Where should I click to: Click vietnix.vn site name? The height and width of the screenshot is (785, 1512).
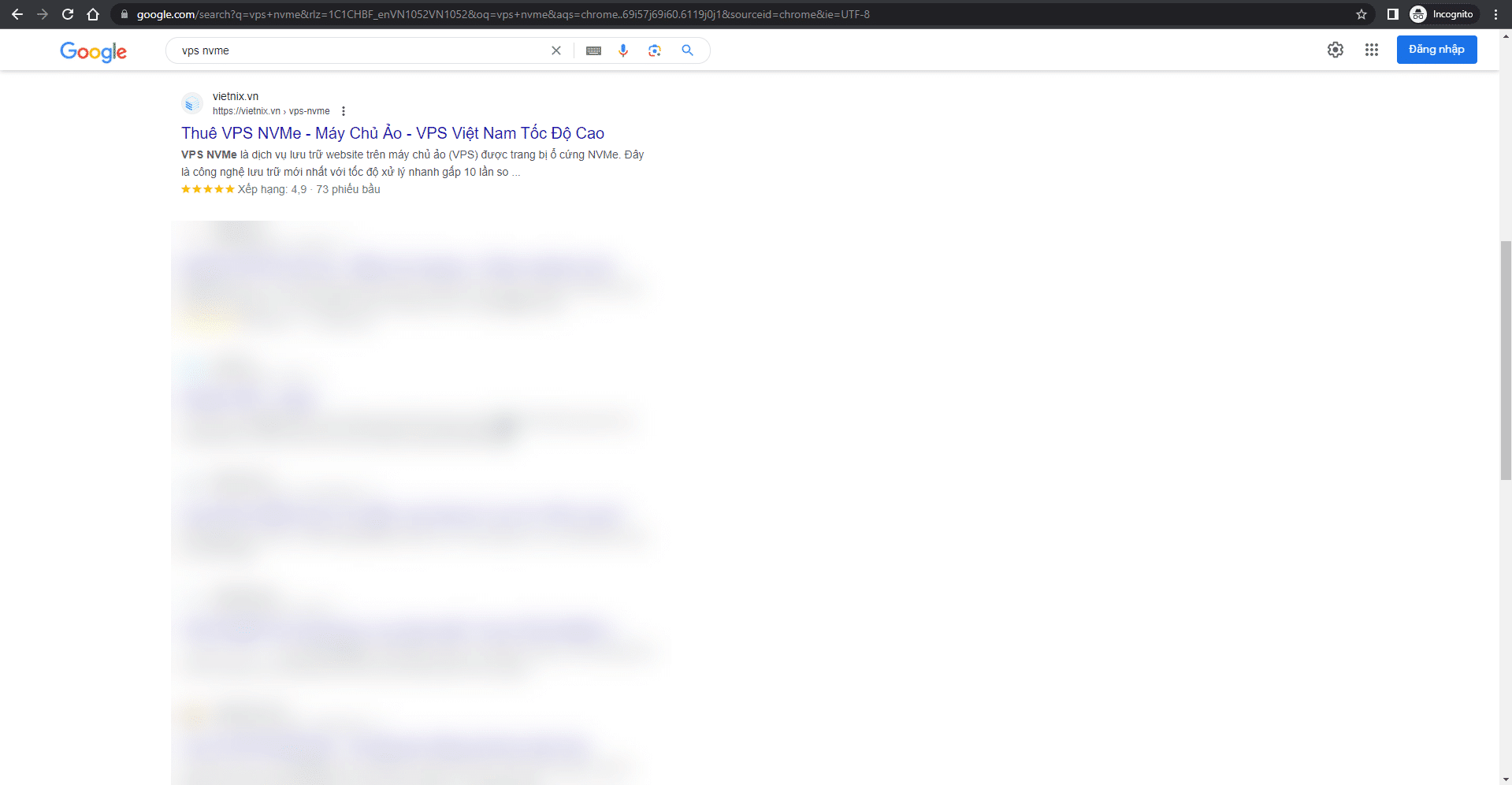tap(236, 96)
